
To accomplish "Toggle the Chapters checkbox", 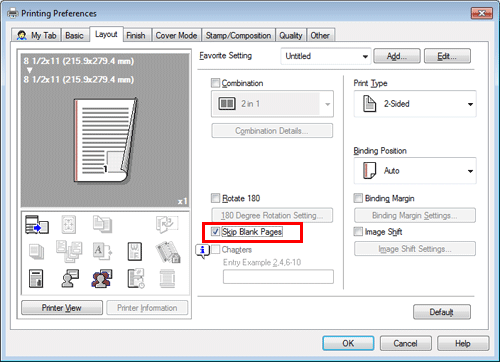I will click(x=215, y=249).
